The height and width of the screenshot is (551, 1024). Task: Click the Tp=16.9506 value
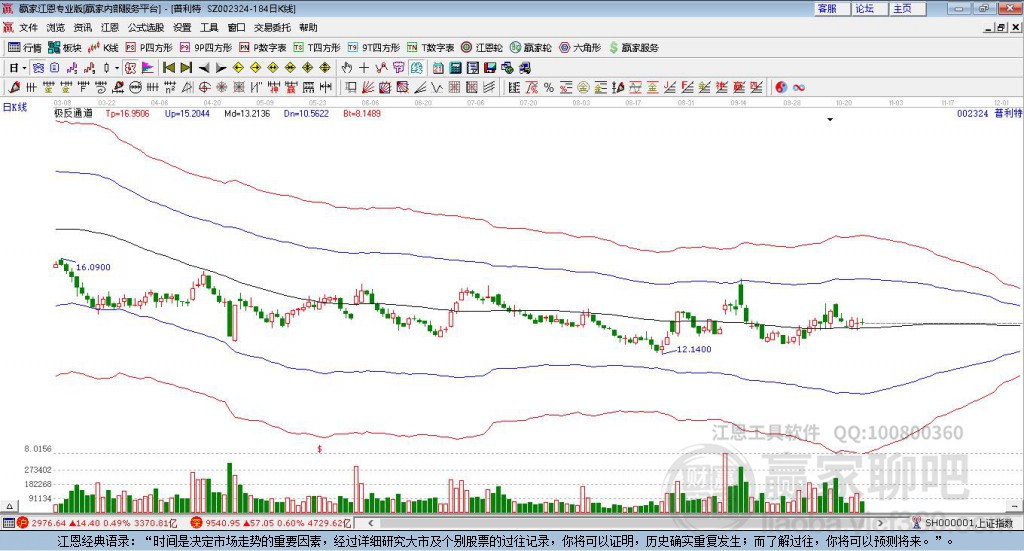[127, 113]
